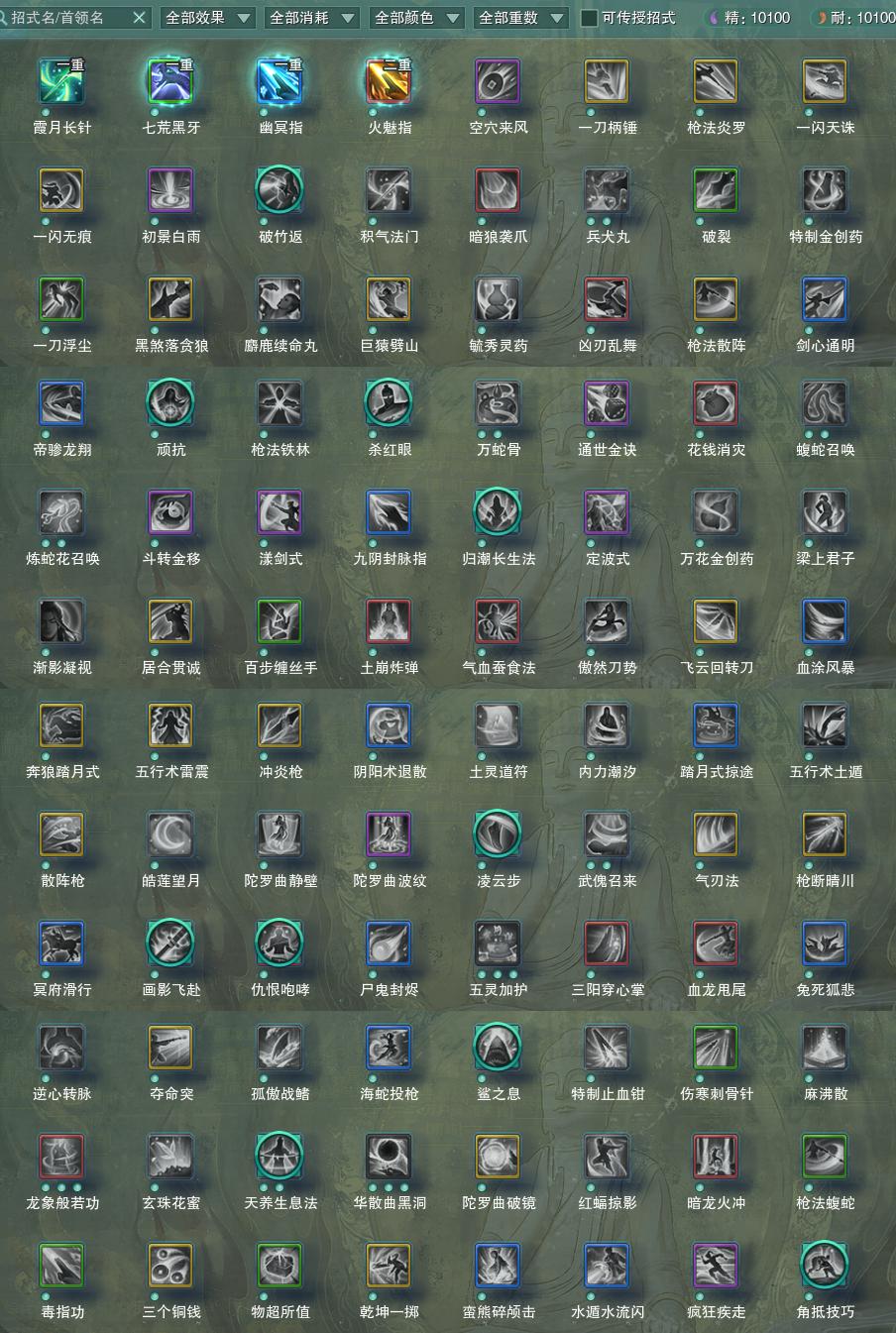Choose the 定波式 skill icon
This screenshot has width=896, height=1333.
click(608, 513)
